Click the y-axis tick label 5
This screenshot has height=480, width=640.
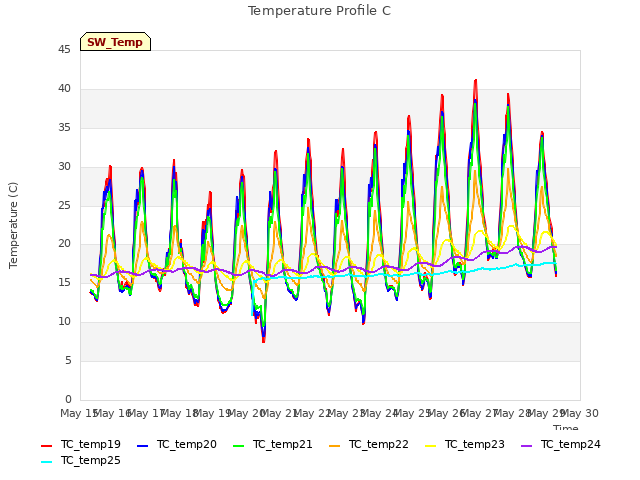(68, 360)
